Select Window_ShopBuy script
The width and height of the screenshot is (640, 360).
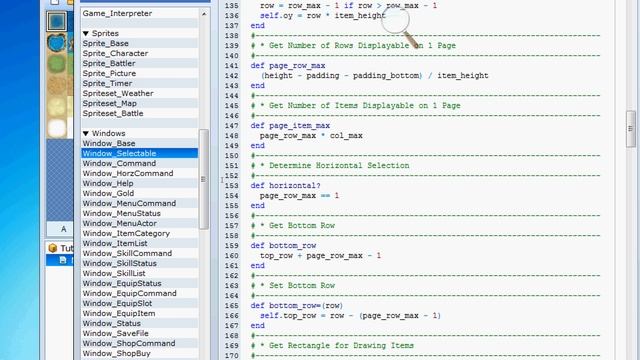click(x=140, y=353)
